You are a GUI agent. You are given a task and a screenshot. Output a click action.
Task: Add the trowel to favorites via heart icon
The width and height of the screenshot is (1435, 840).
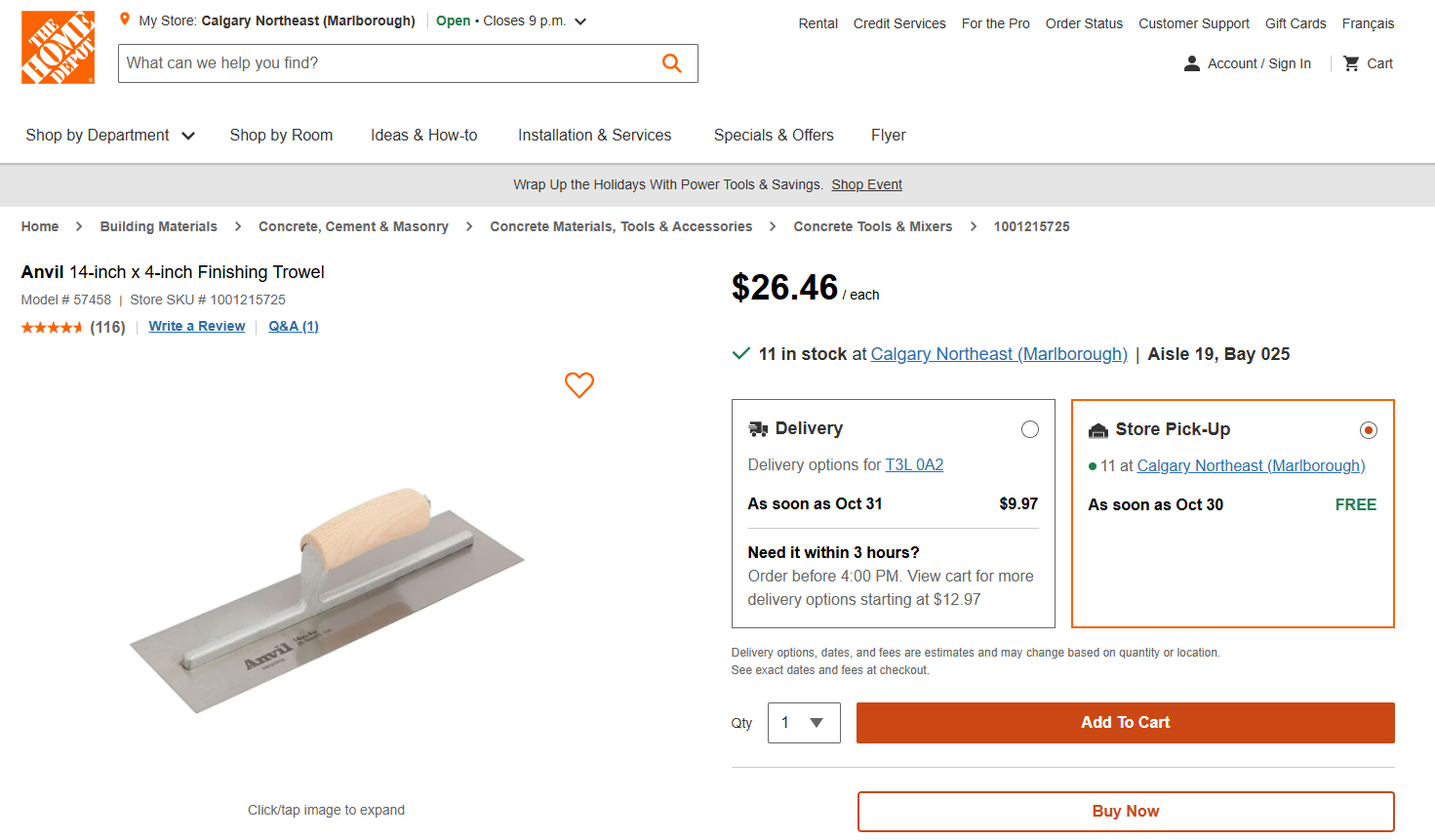(x=578, y=385)
